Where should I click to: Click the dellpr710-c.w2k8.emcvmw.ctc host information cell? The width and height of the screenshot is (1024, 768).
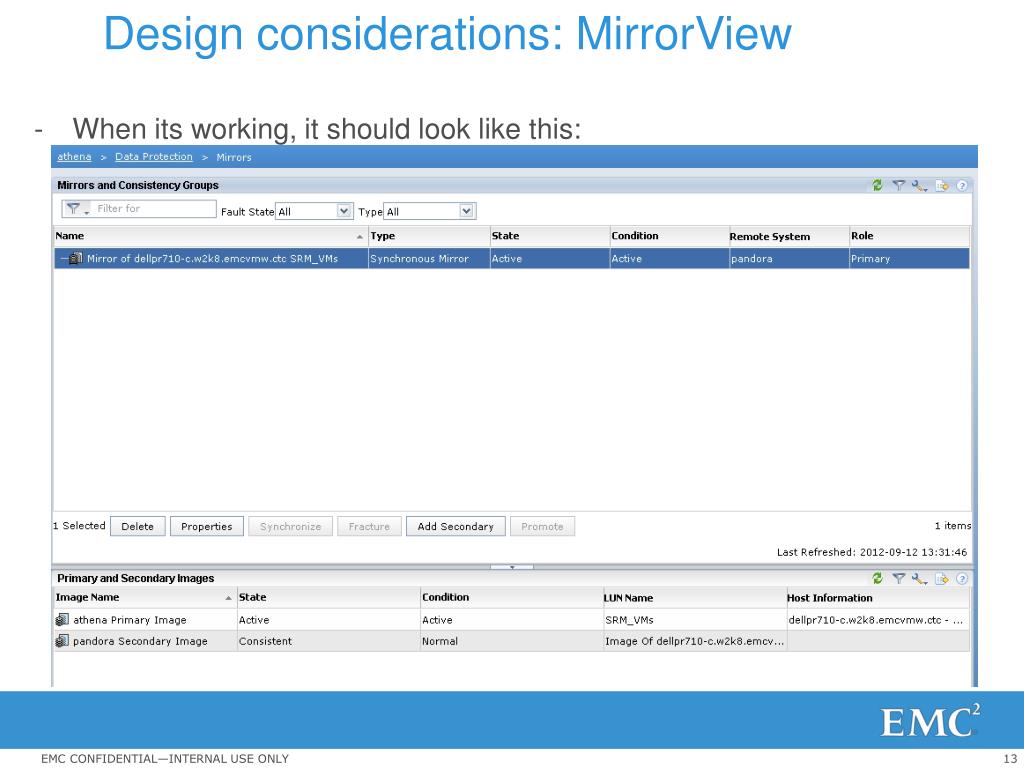click(x=878, y=620)
